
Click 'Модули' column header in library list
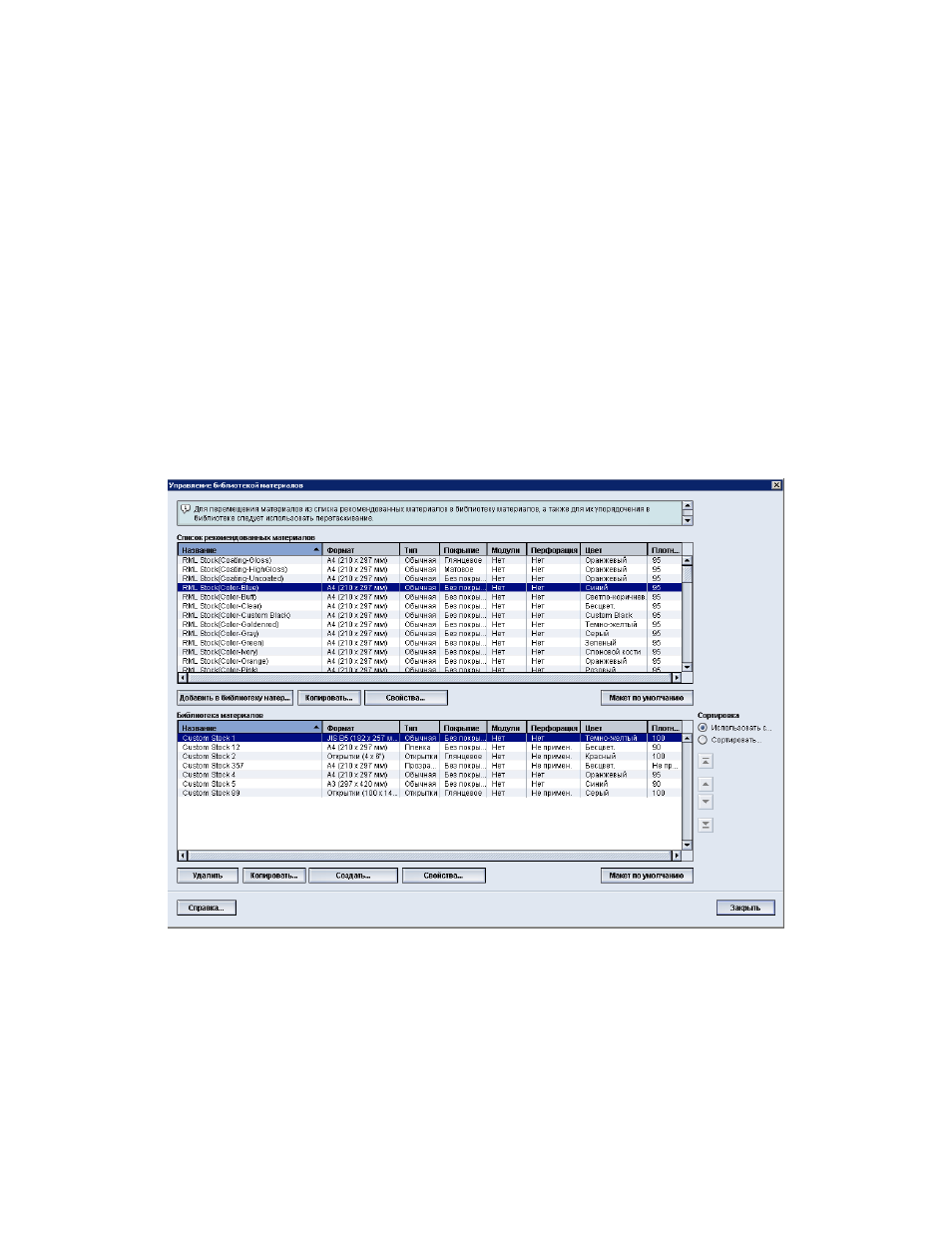507,728
